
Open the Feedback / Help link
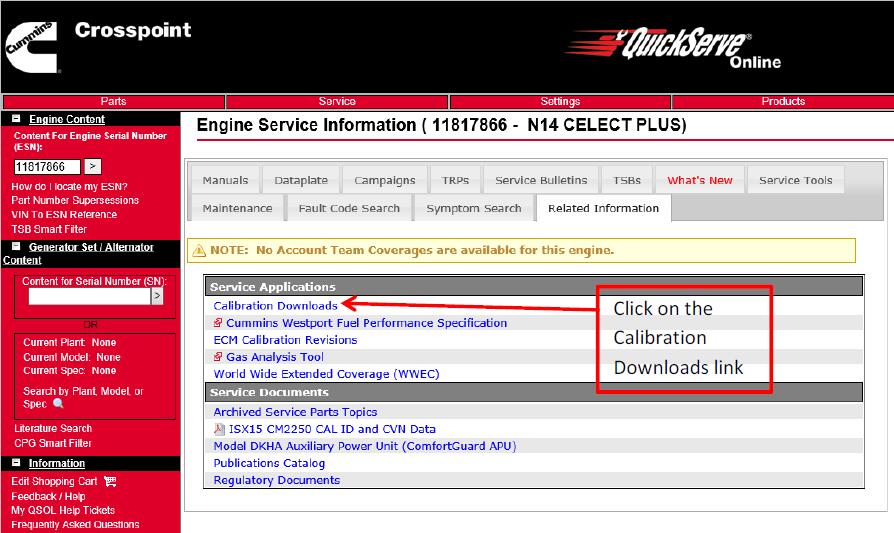[48, 496]
